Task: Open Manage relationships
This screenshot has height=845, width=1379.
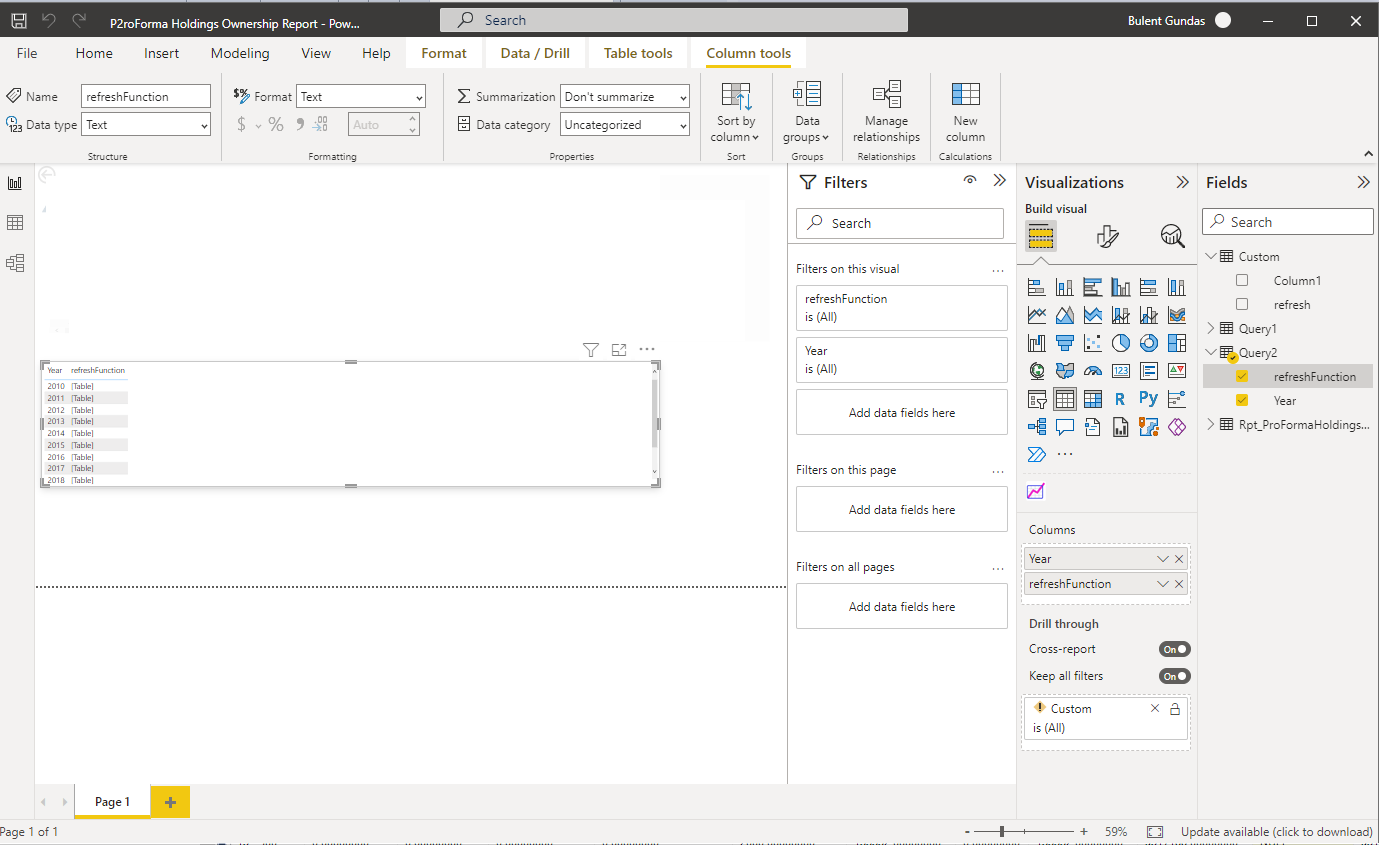Action: tap(886, 112)
